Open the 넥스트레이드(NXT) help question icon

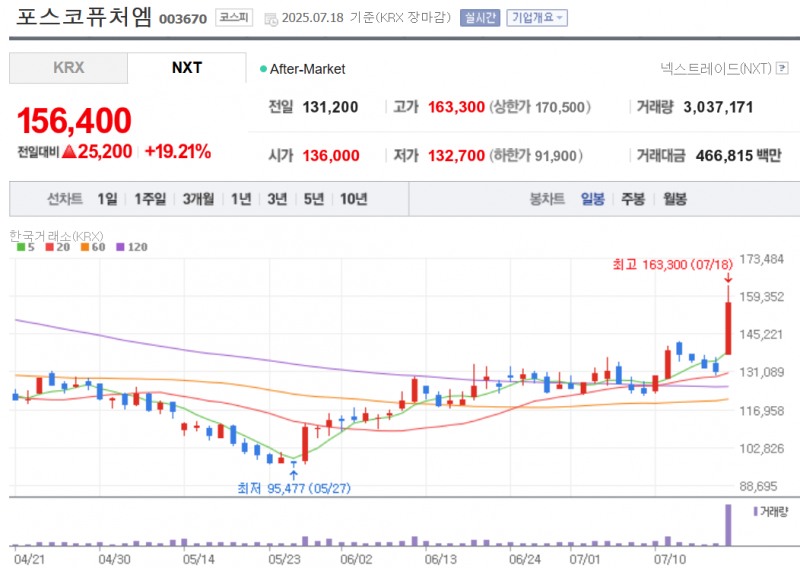782,68
